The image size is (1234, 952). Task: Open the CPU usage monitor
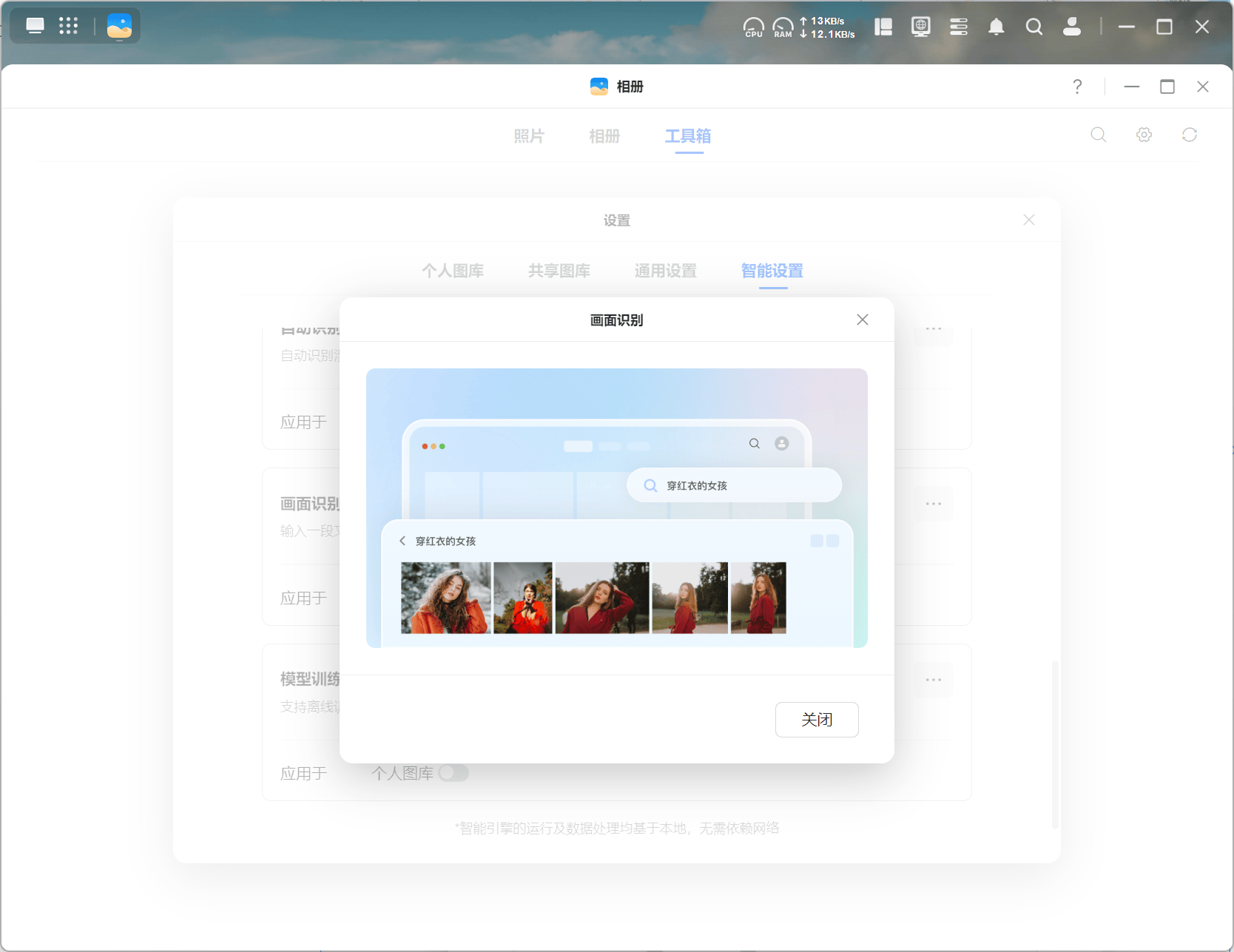tap(753, 27)
